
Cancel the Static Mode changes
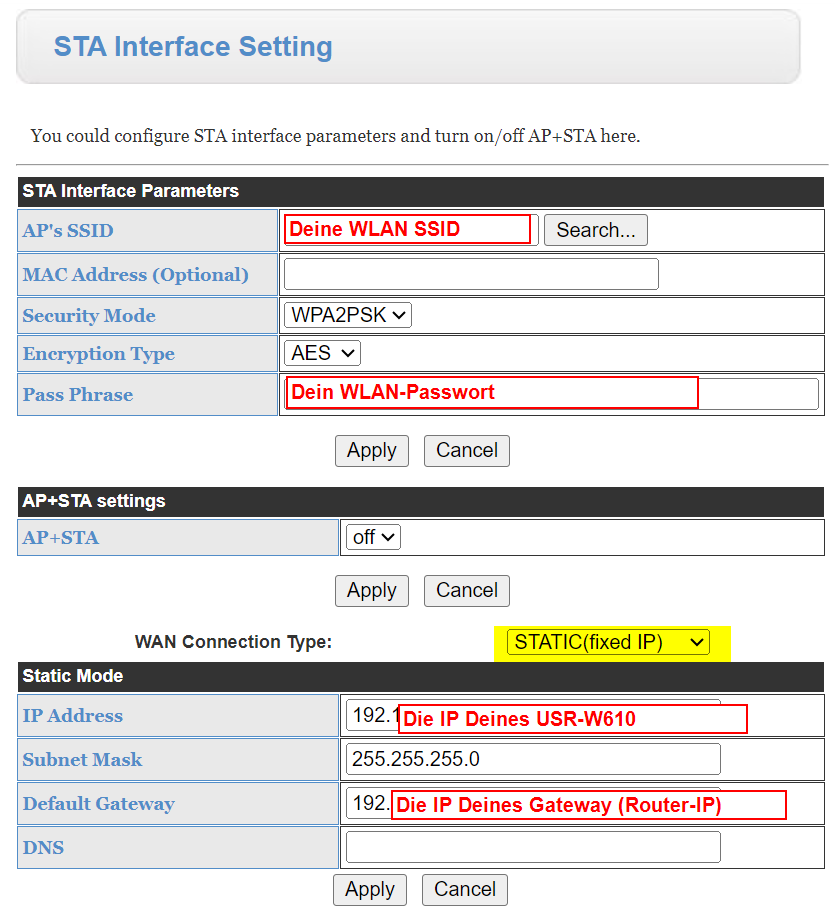[x=465, y=890]
